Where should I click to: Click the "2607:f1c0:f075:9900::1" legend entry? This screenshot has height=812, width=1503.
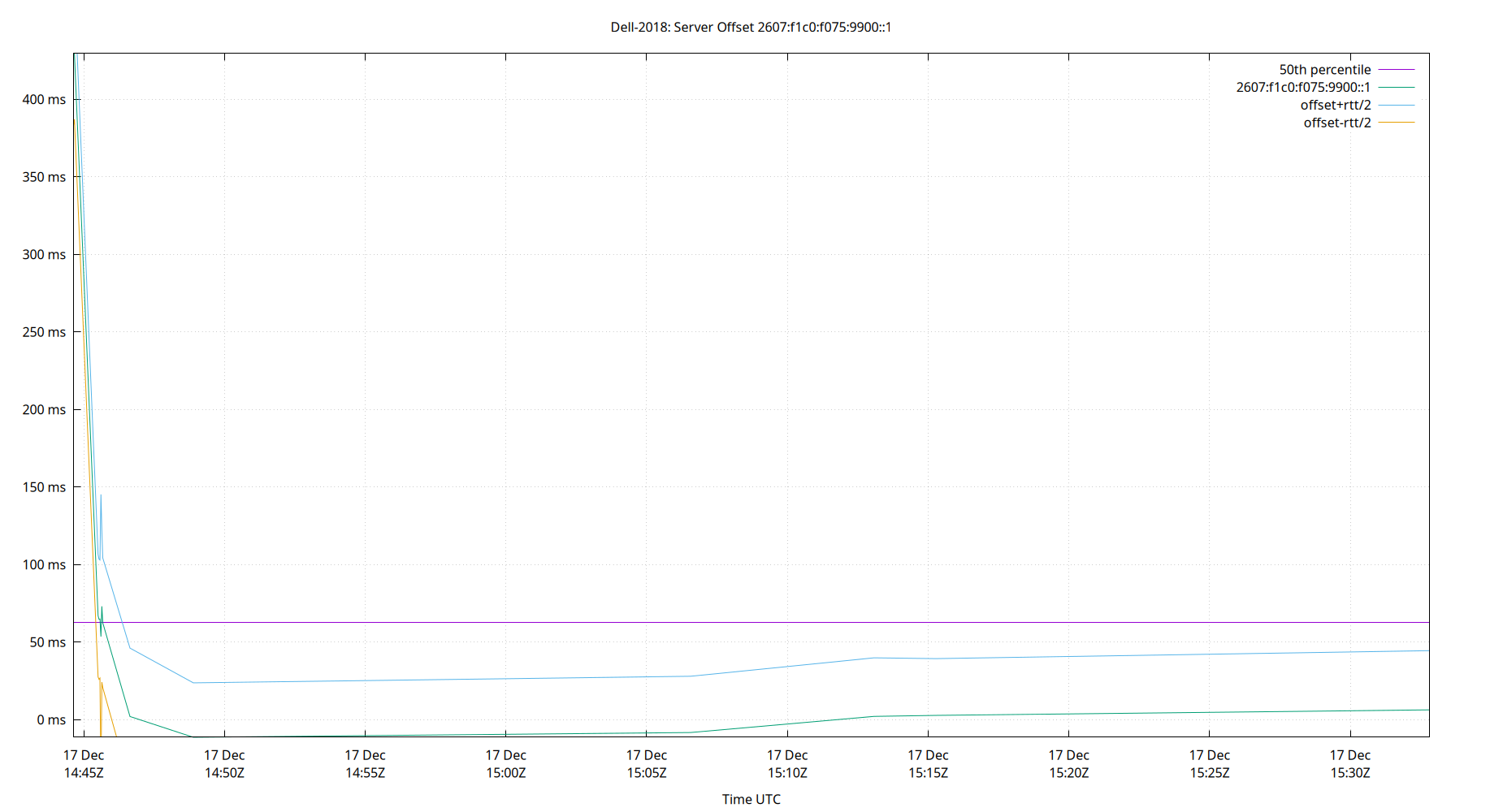1303,86
